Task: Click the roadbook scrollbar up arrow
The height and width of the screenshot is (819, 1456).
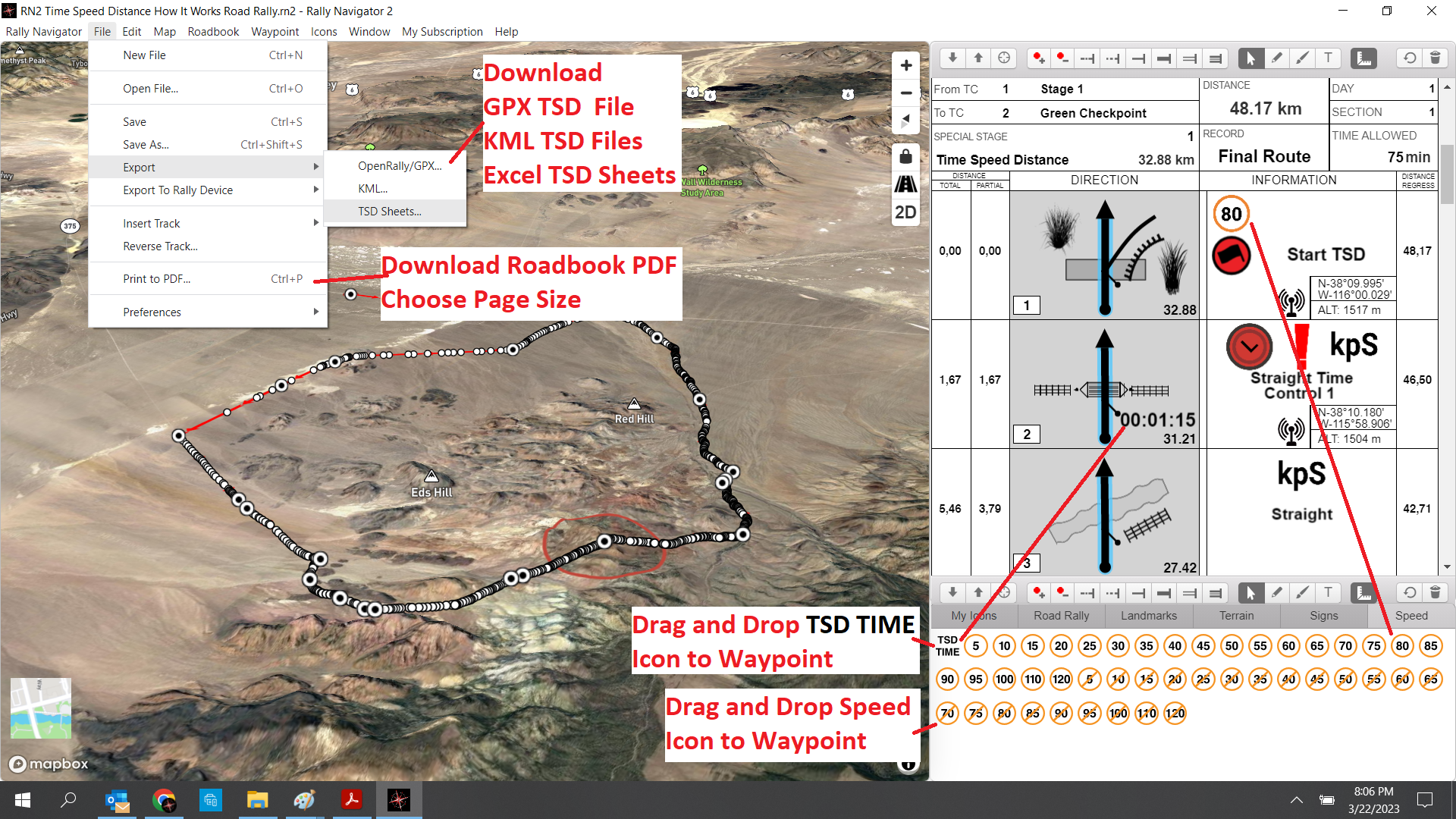Action: click(1448, 87)
